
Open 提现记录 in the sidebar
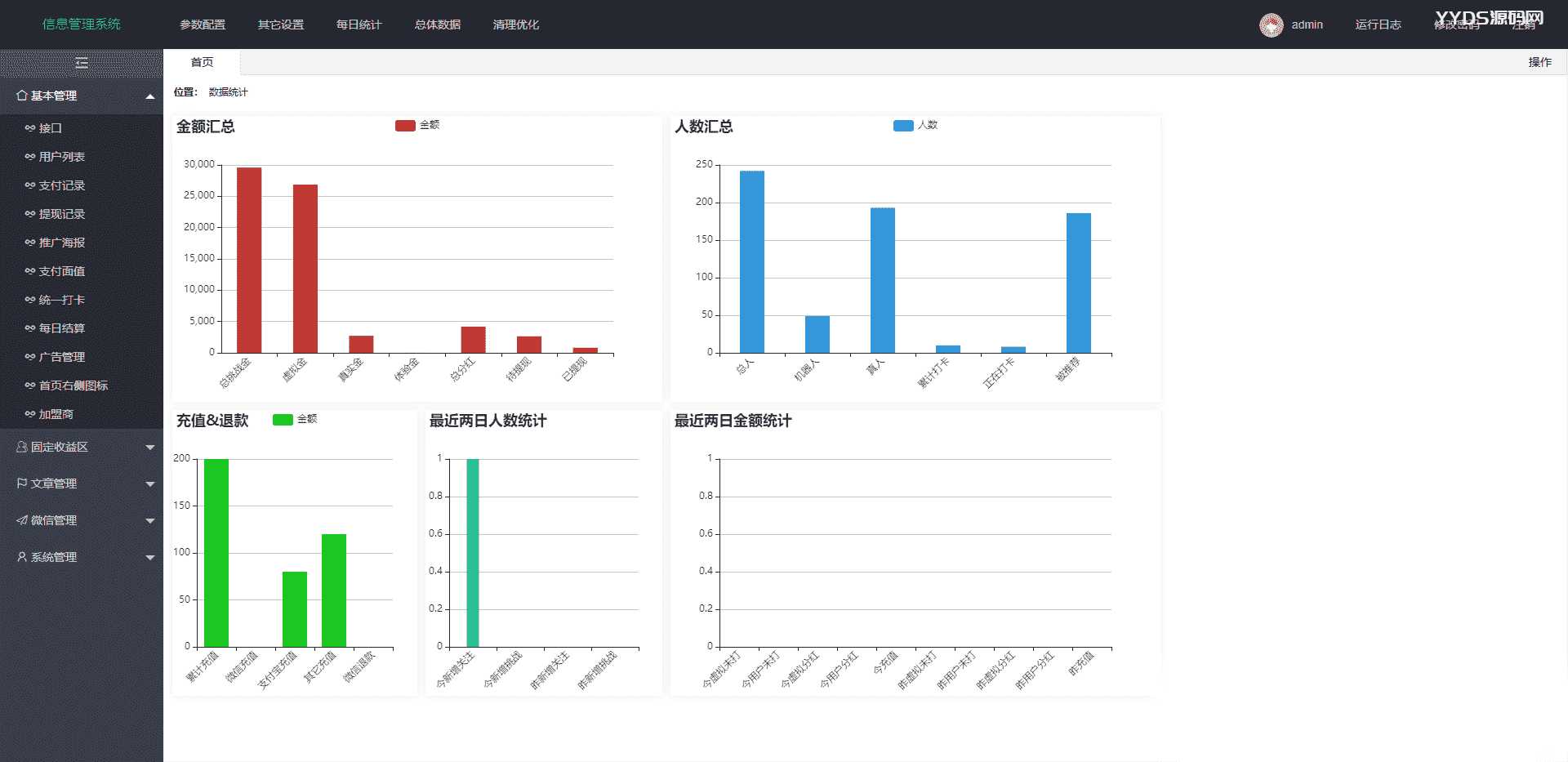(x=61, y=214)
